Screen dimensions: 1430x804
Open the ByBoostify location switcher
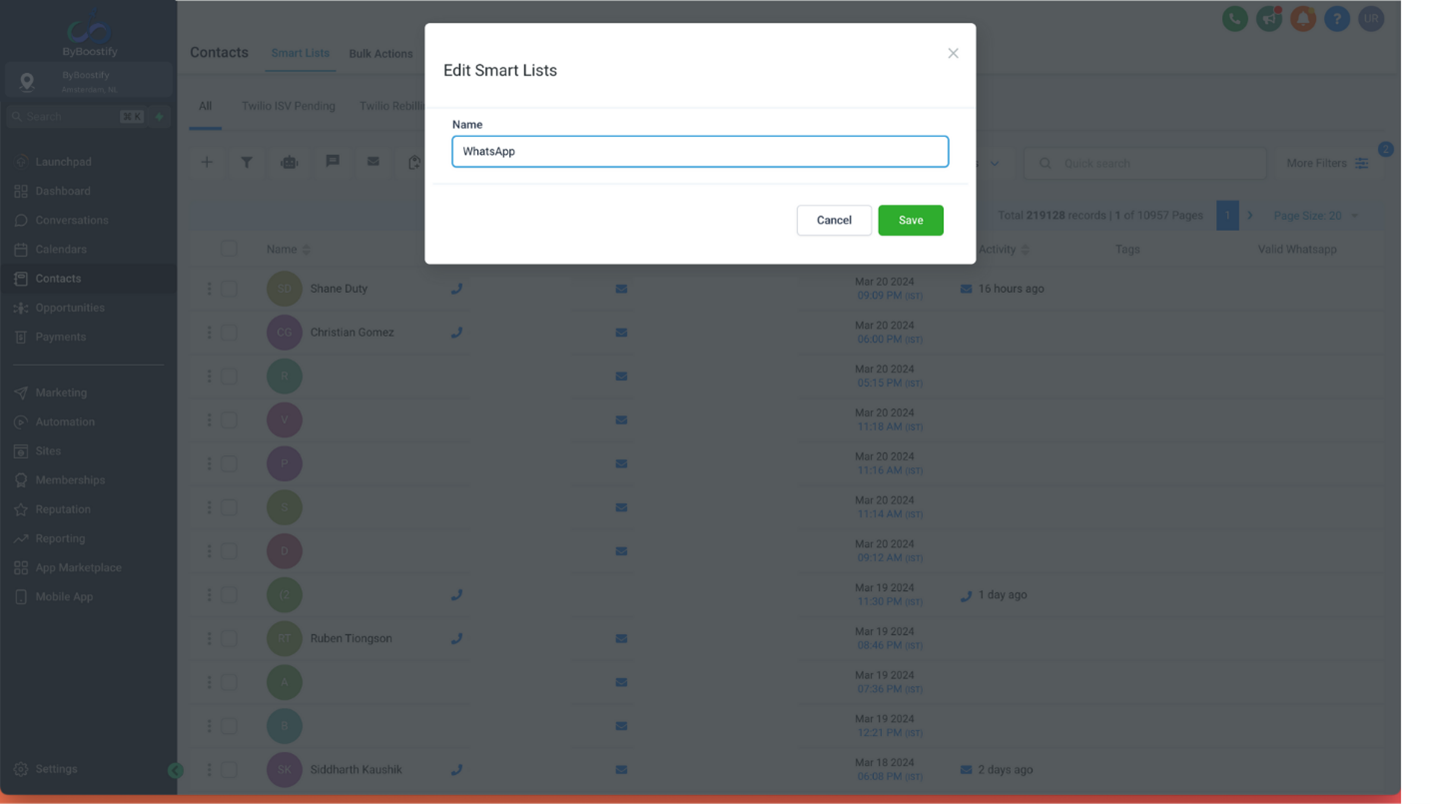[x=88, y=82]
